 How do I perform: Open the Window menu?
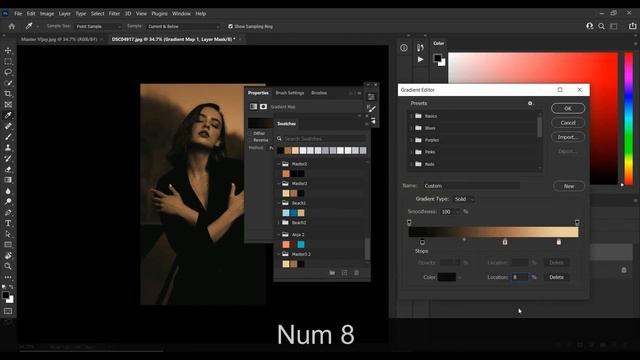coord(181,13)
